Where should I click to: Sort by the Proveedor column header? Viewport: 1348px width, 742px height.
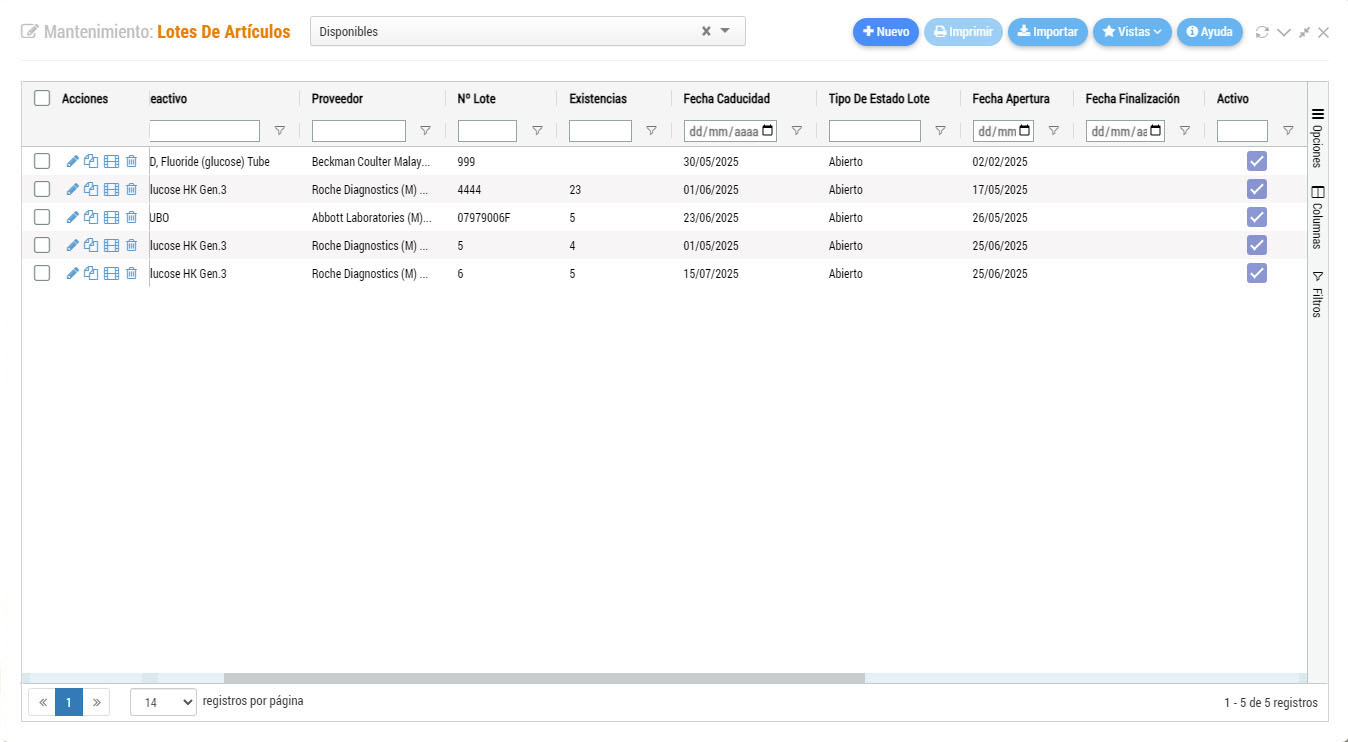tap(337, 99)
